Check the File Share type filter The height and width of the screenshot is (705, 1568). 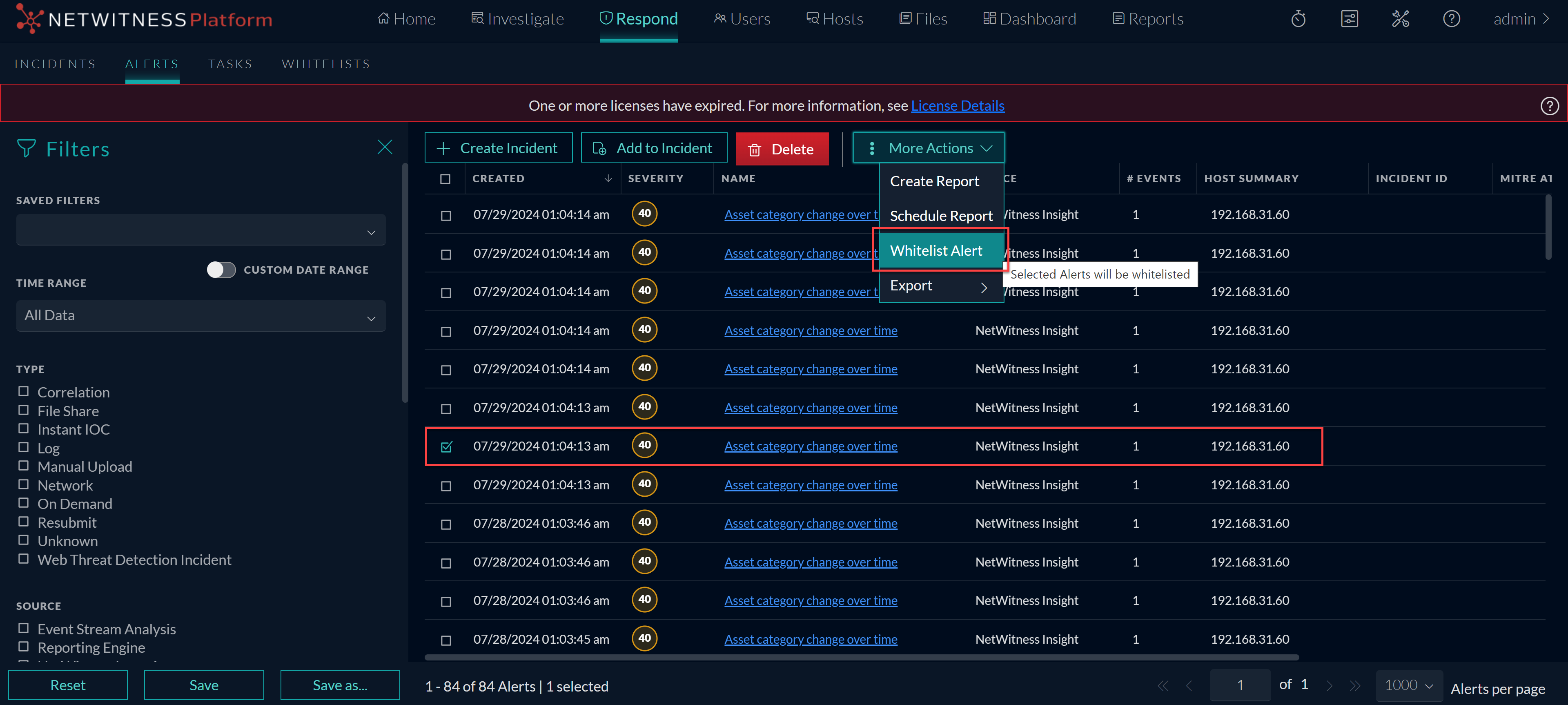click(23, 411)
